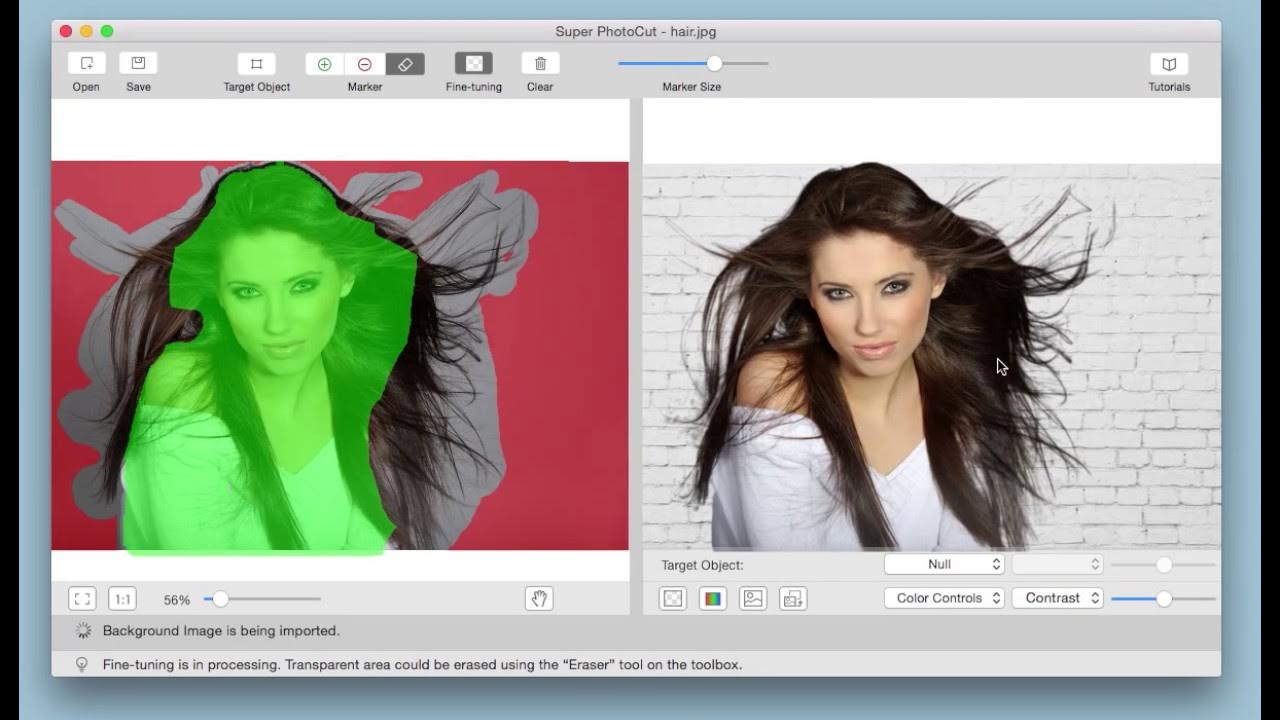This screenshot has width=1280, height=720.
Task: Choose the green add marker tool
Action: coord(324,64)
